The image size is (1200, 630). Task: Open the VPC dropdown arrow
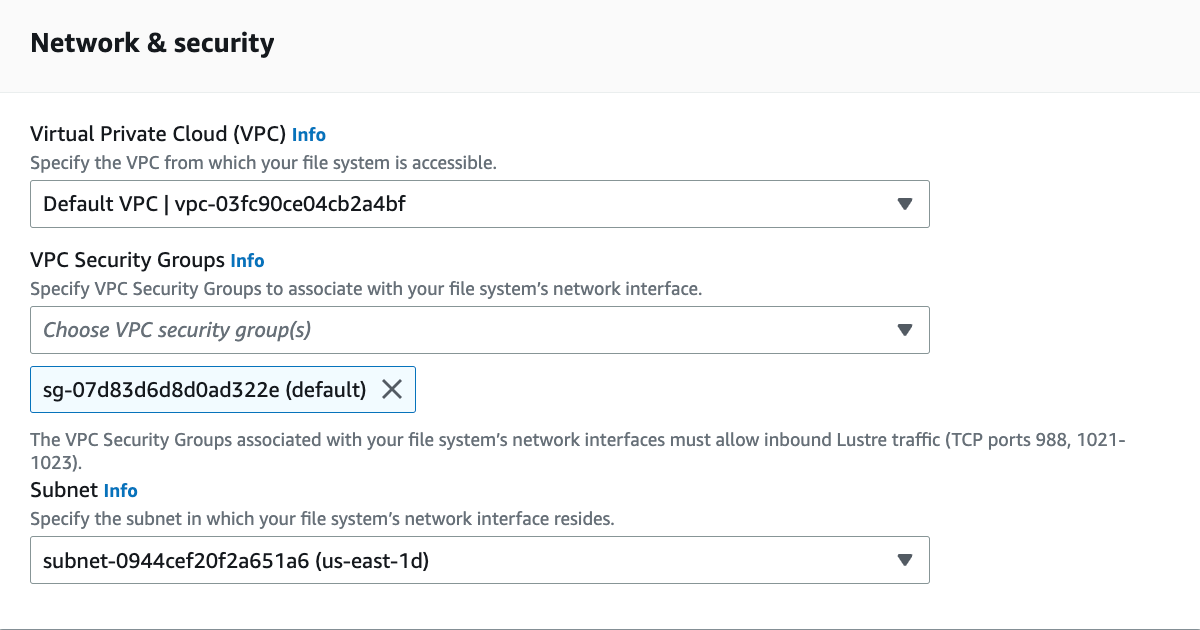[x=905, y=204]
